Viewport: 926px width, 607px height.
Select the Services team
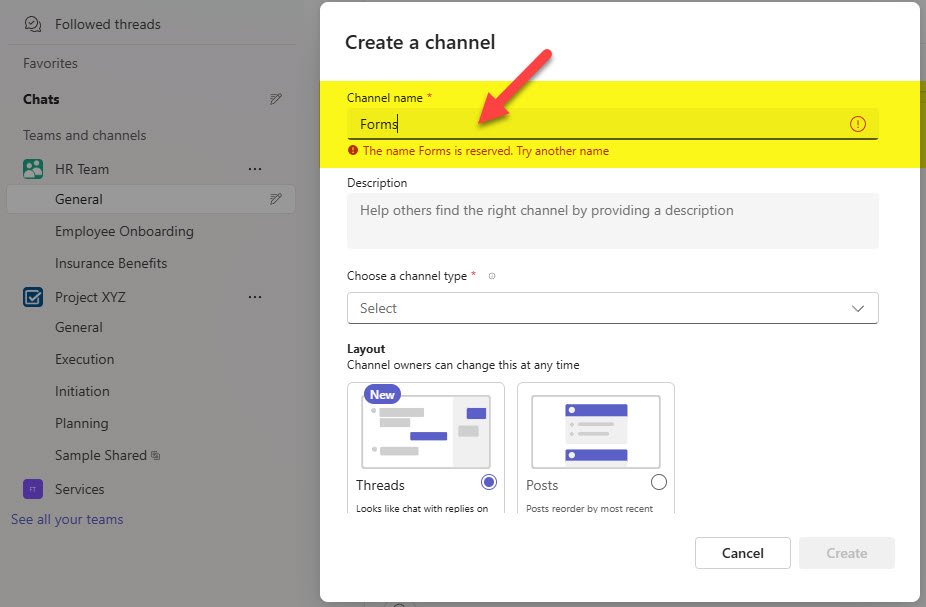(x=79, y=489)
